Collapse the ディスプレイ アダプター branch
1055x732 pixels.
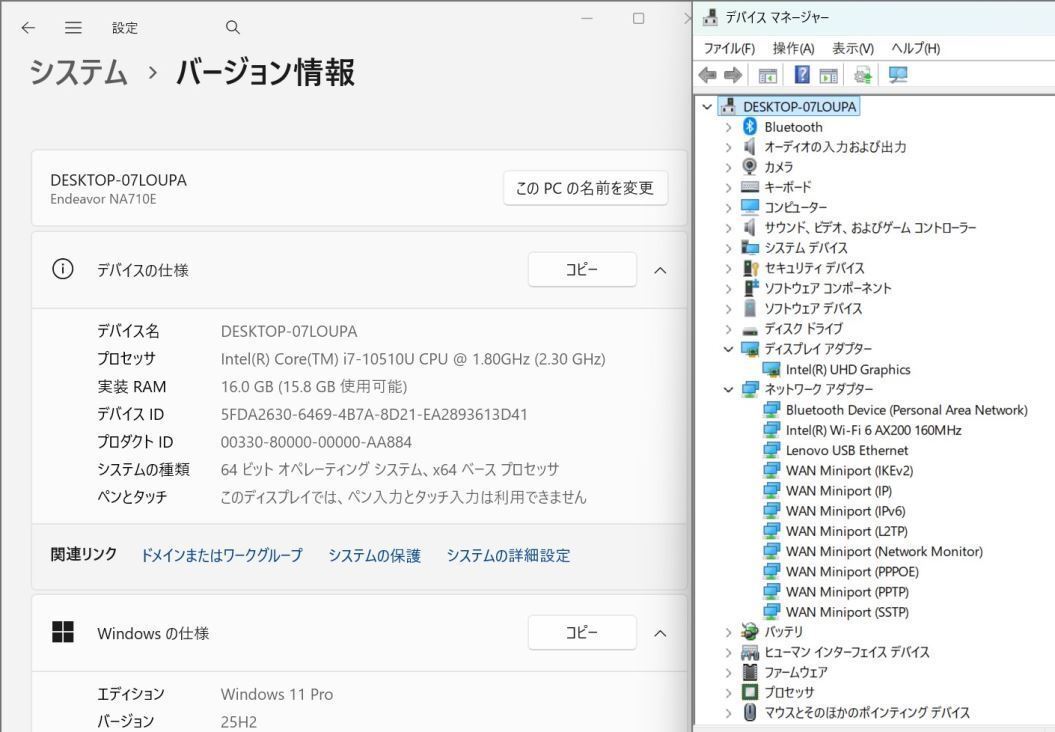tap(728, 349)
